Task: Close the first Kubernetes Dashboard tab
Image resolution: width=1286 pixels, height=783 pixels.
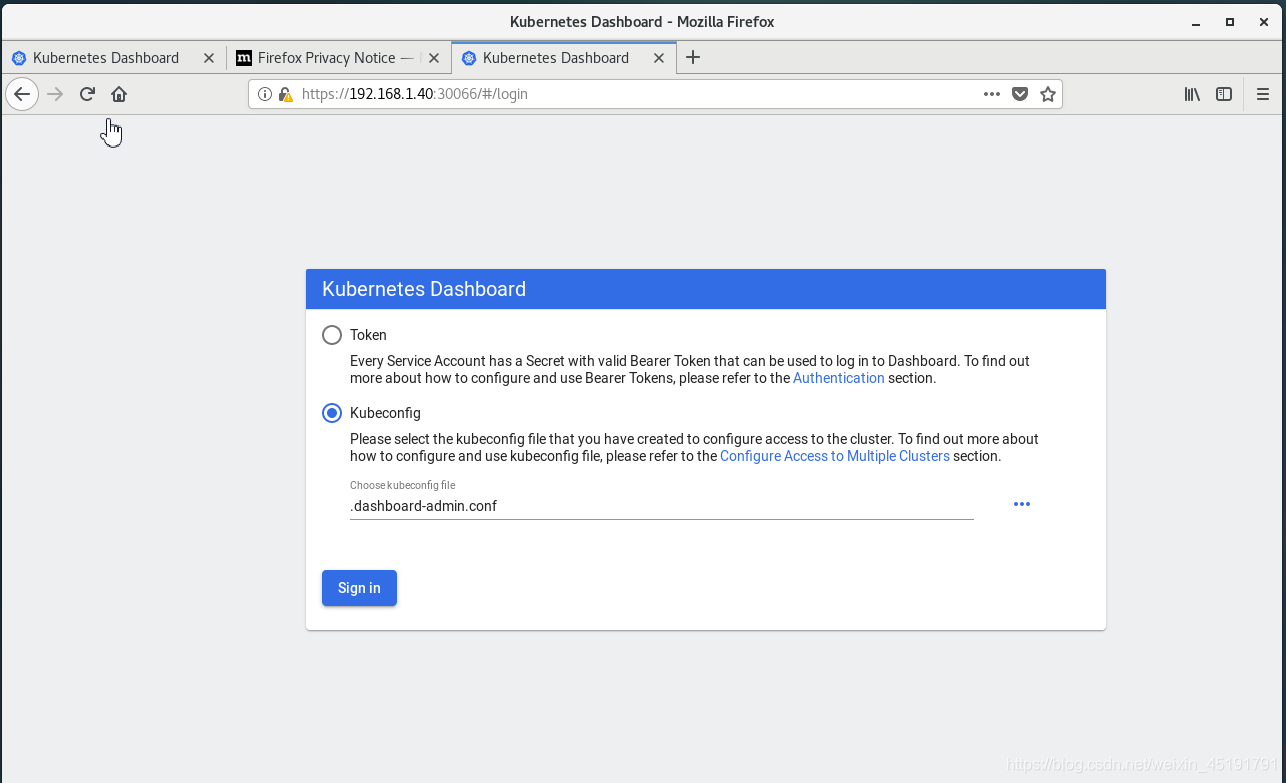Action: (209, 58)
